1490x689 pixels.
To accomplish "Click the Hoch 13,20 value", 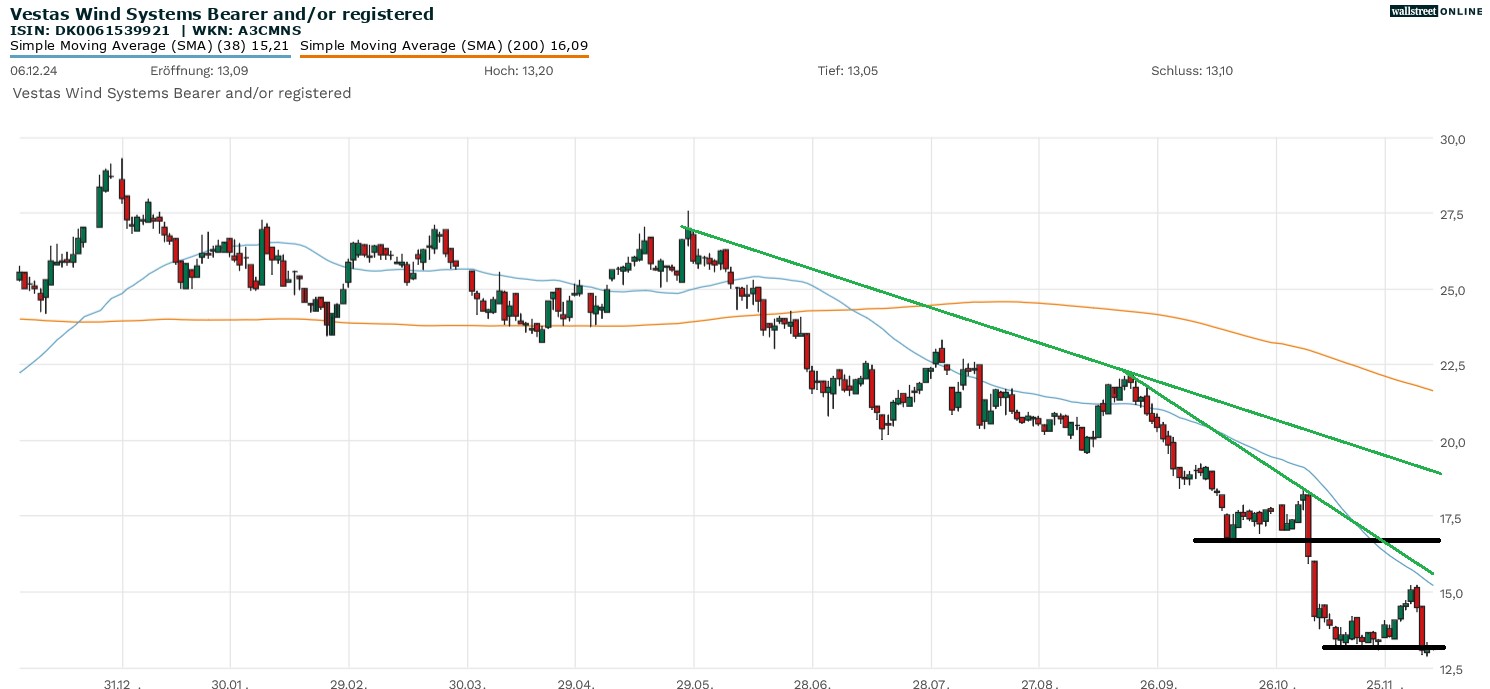I will click(x=517, y=71).
